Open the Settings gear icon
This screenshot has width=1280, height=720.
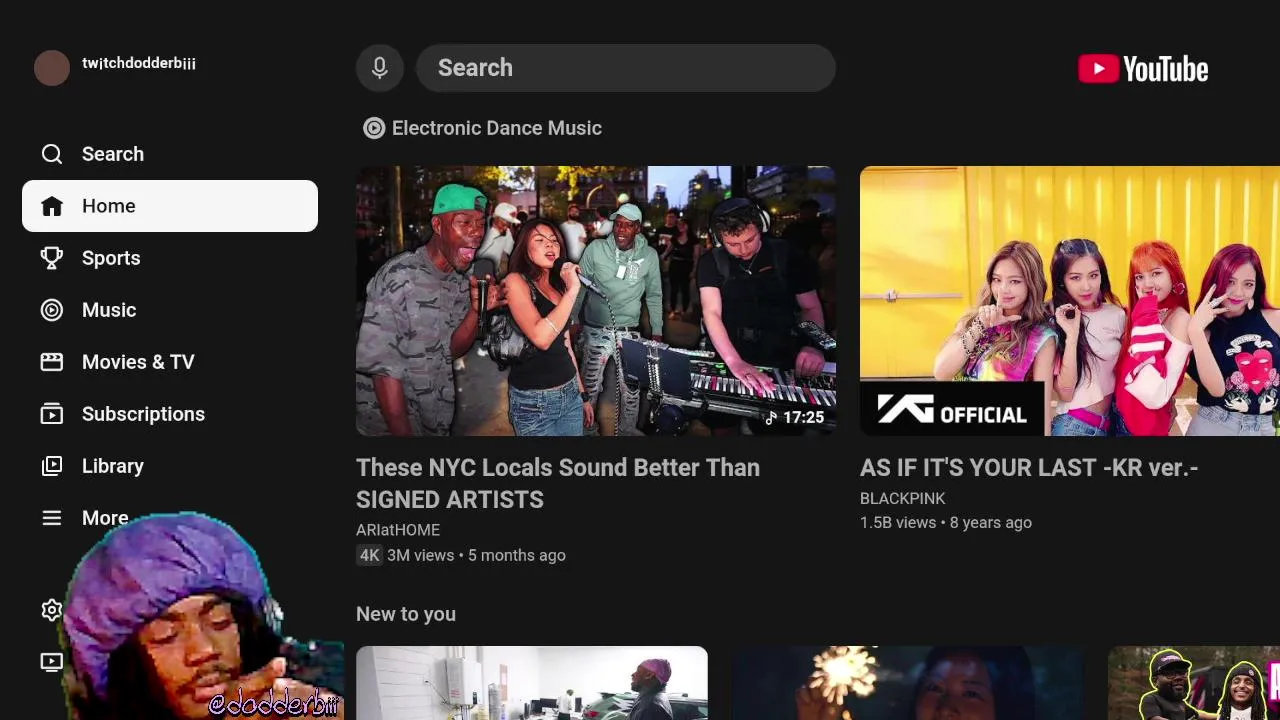52,610
